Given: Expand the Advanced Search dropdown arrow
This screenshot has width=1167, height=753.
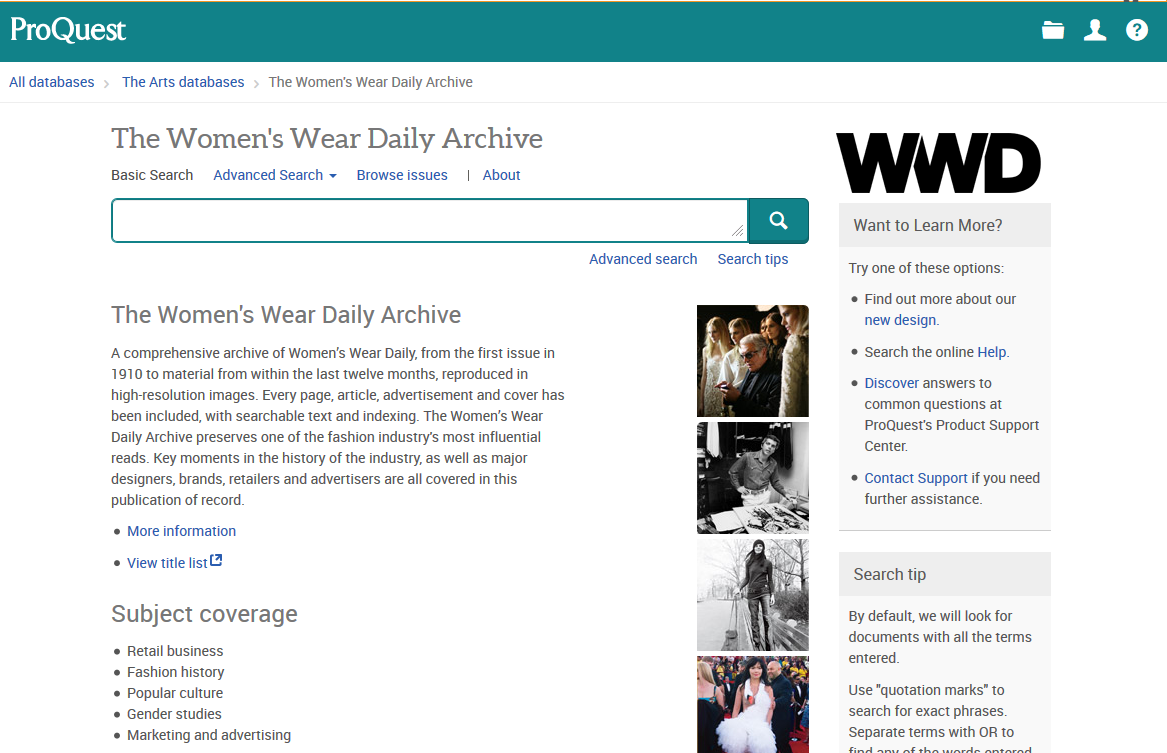Looking at the screenshot, I should pos(333,176).
